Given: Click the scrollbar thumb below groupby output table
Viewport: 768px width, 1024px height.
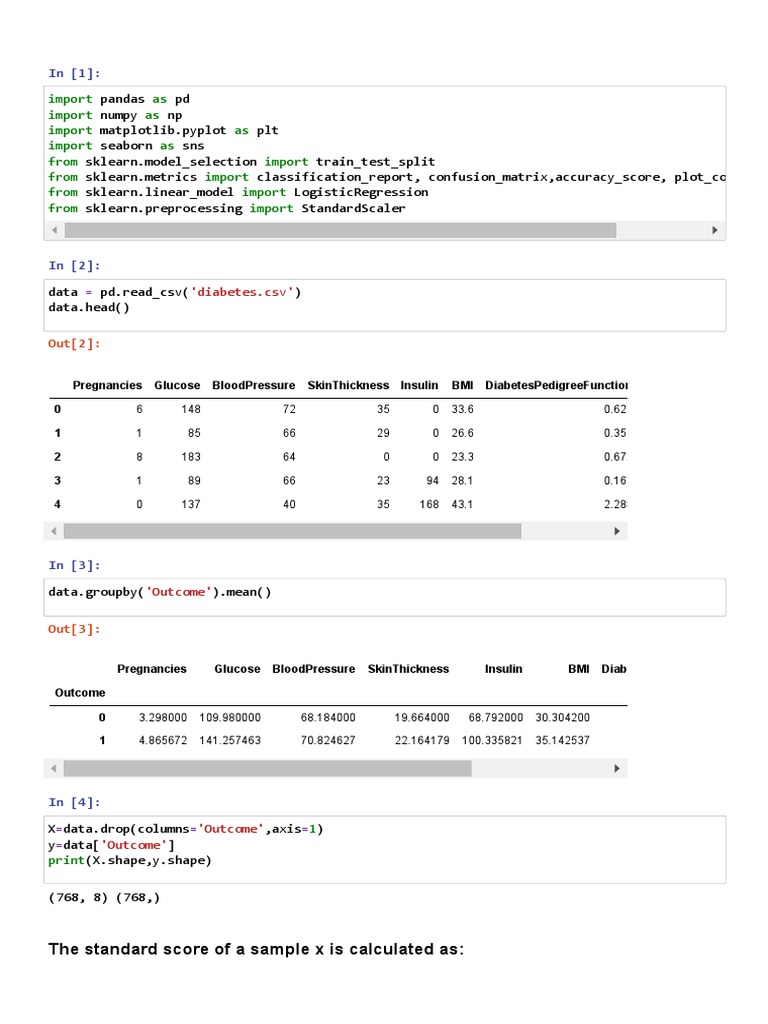Looking at the screenshot, I should (x=267, y=768).
